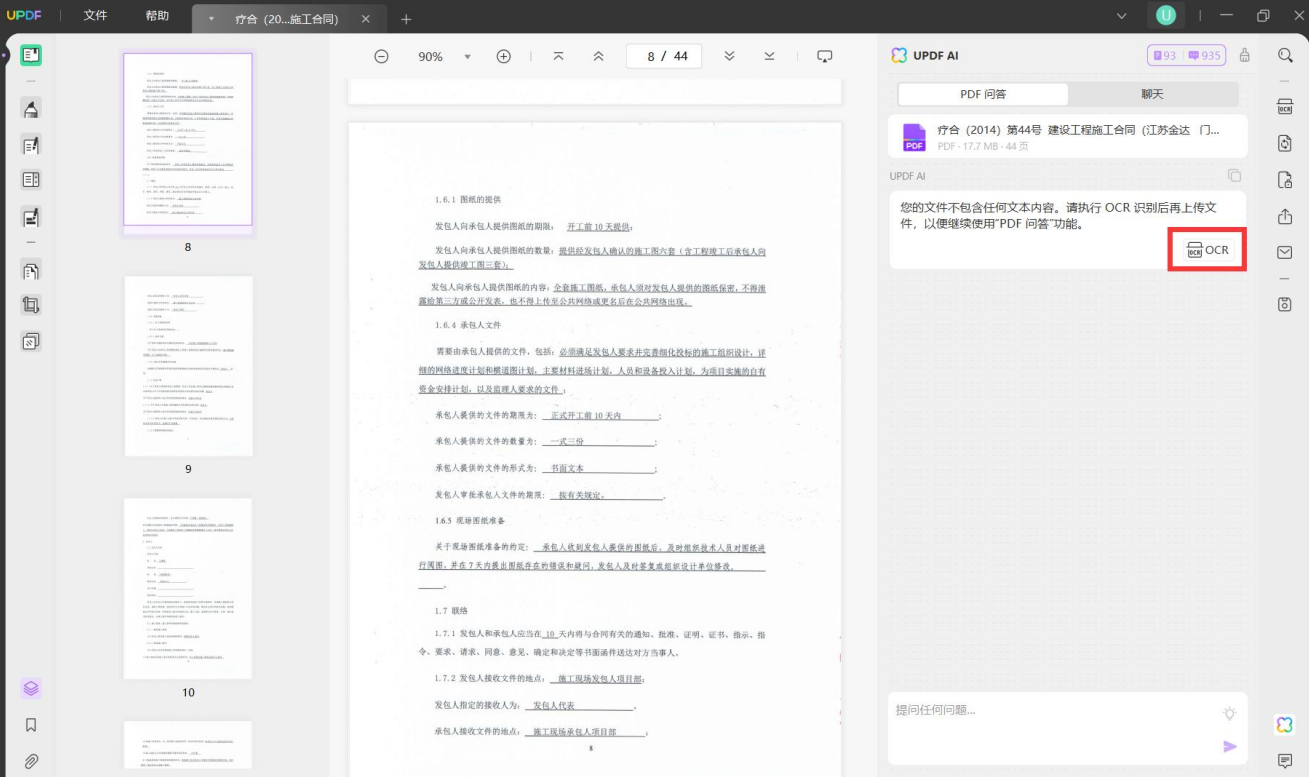This screenshot has width=1309, height=777.
Task: Open the zoom level dropdown at 90%
Action: click(x=467, y=57)
